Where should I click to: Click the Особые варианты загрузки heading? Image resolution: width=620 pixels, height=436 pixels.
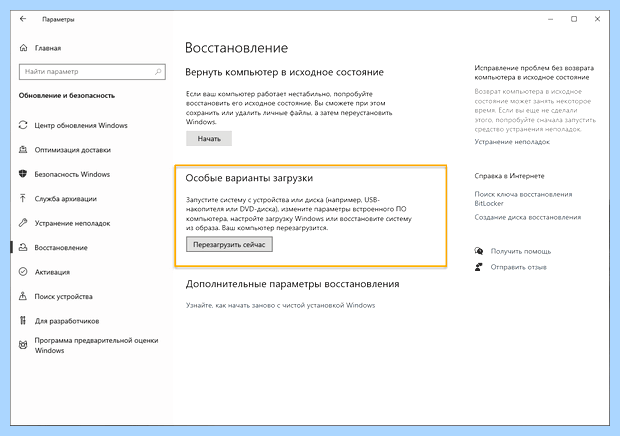pyautogui.click(x=249, y=178)
